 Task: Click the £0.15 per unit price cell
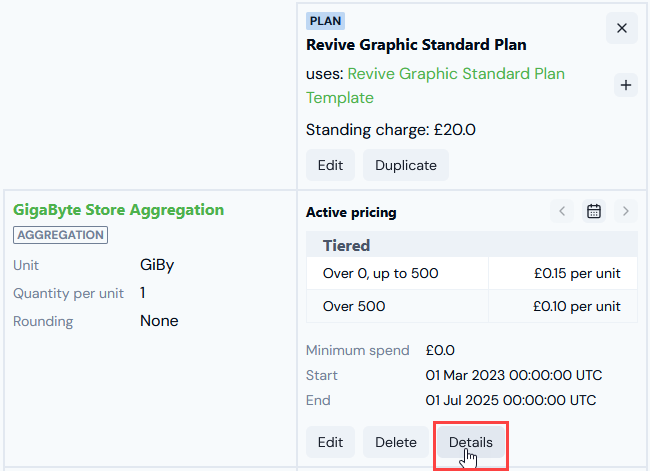563,273
